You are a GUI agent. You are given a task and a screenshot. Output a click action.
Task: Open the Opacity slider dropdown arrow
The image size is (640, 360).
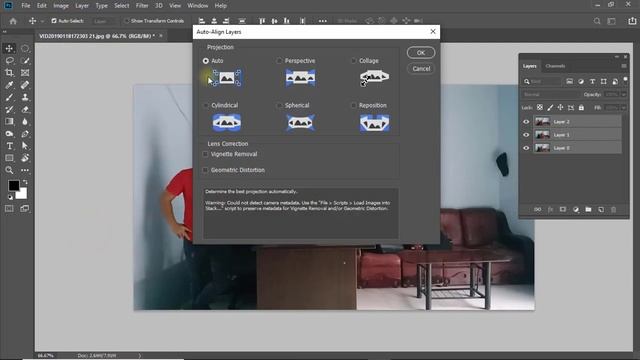tap(624, 94)
